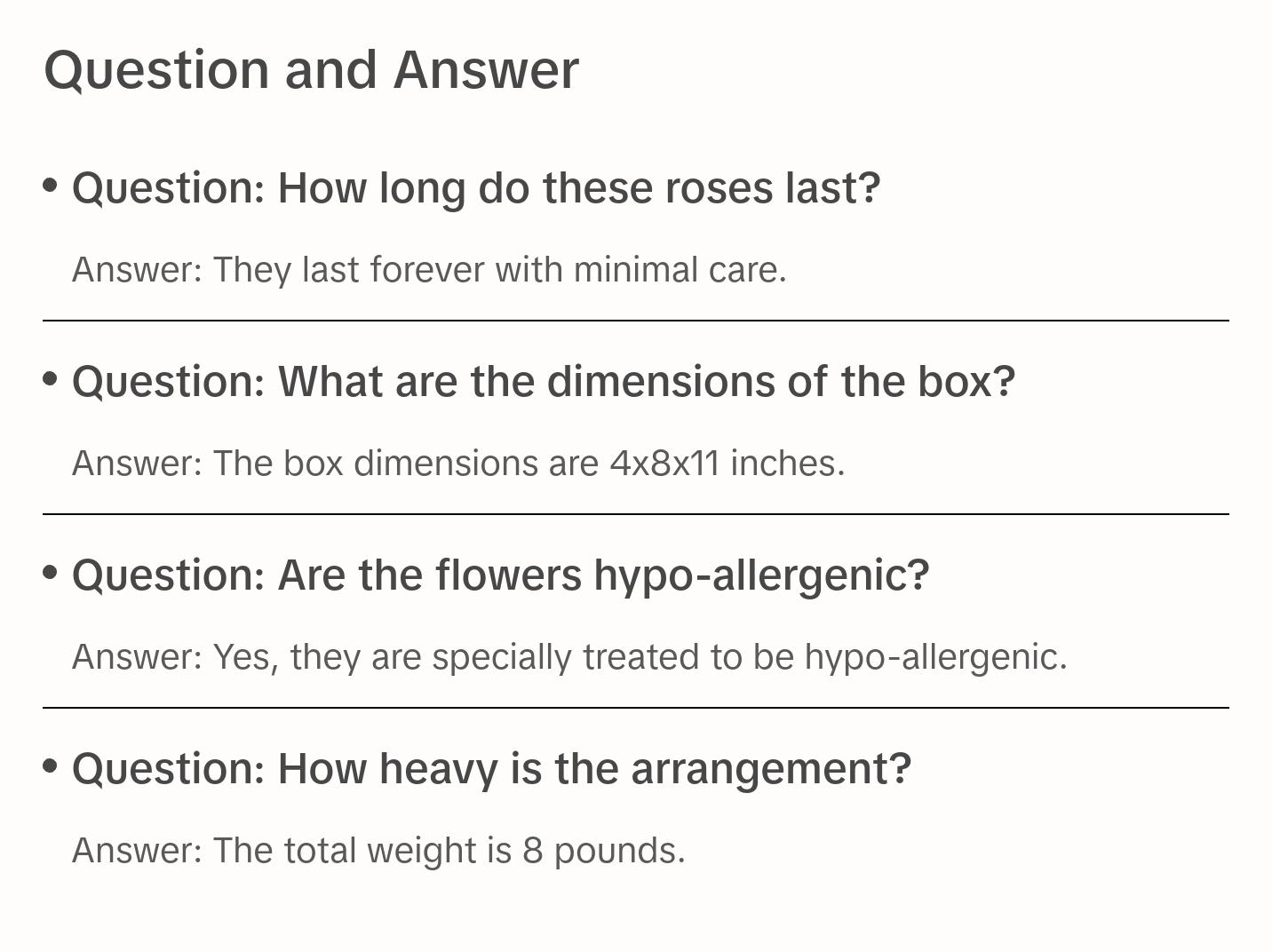Click the bullet before the dimensions question
Image resolution: width=1272 pixels, height=952 pixels.
coord(51,378)
